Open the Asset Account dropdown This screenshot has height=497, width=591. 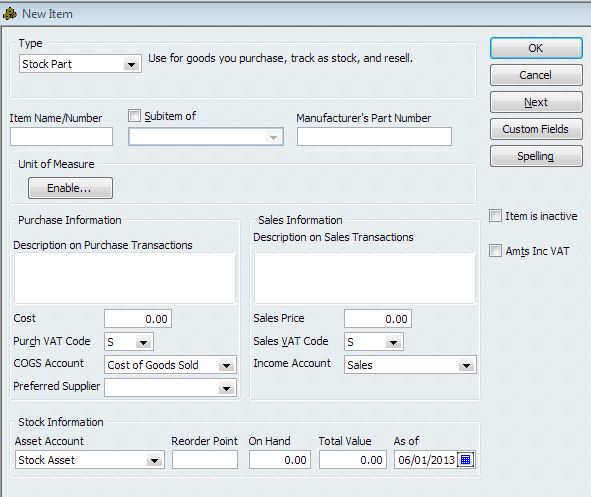pos(90,460)
